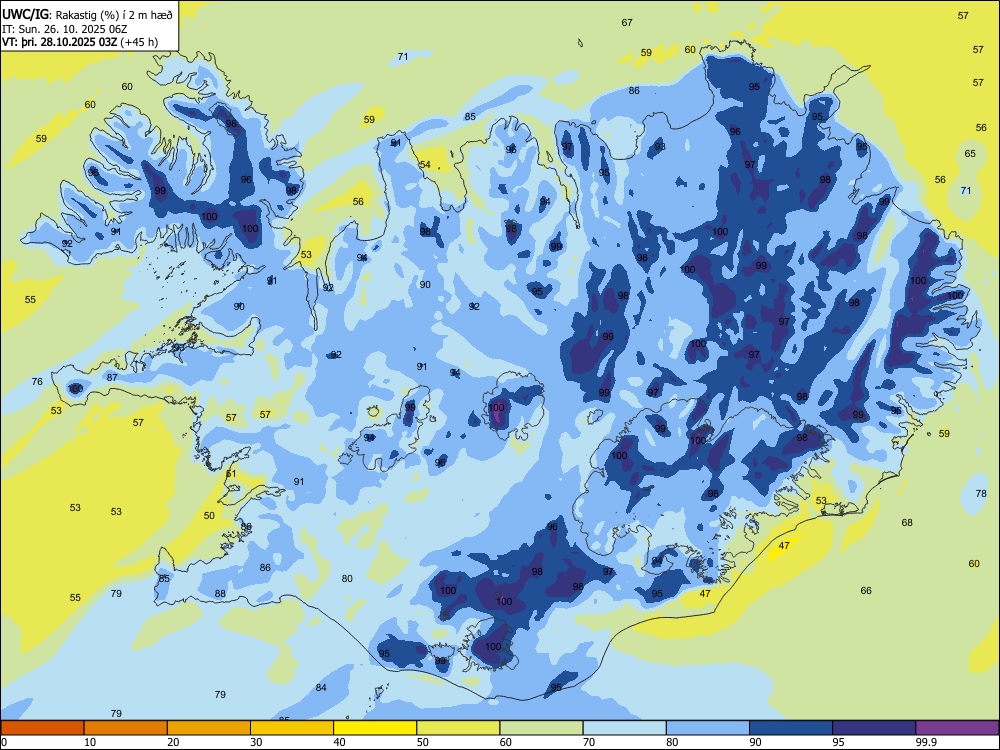Click the legend scale label '99.9'
Image resolution: width=1000 pixels, height=750 pixels.
[926, 742]
